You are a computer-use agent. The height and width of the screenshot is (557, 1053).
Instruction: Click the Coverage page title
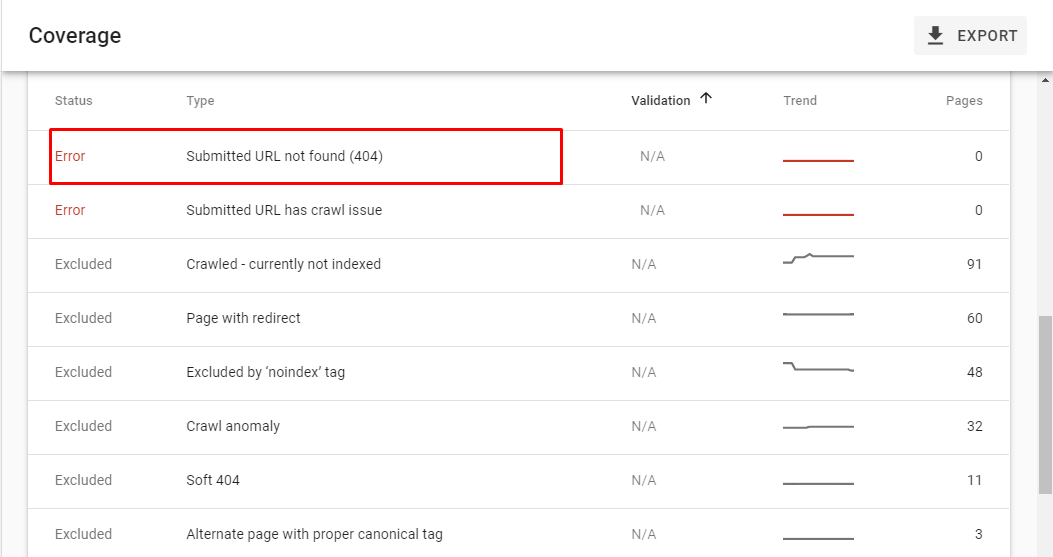coord(75,36)
